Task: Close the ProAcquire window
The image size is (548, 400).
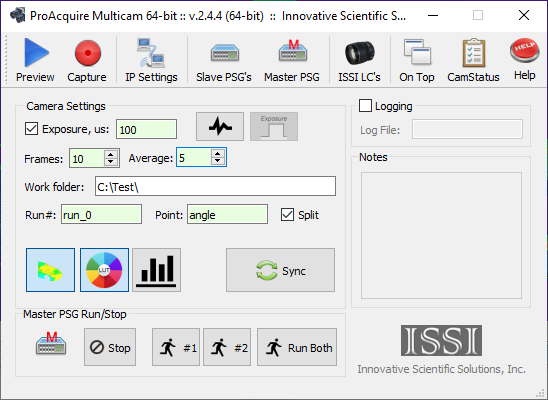Action: [x=524, y=15]
